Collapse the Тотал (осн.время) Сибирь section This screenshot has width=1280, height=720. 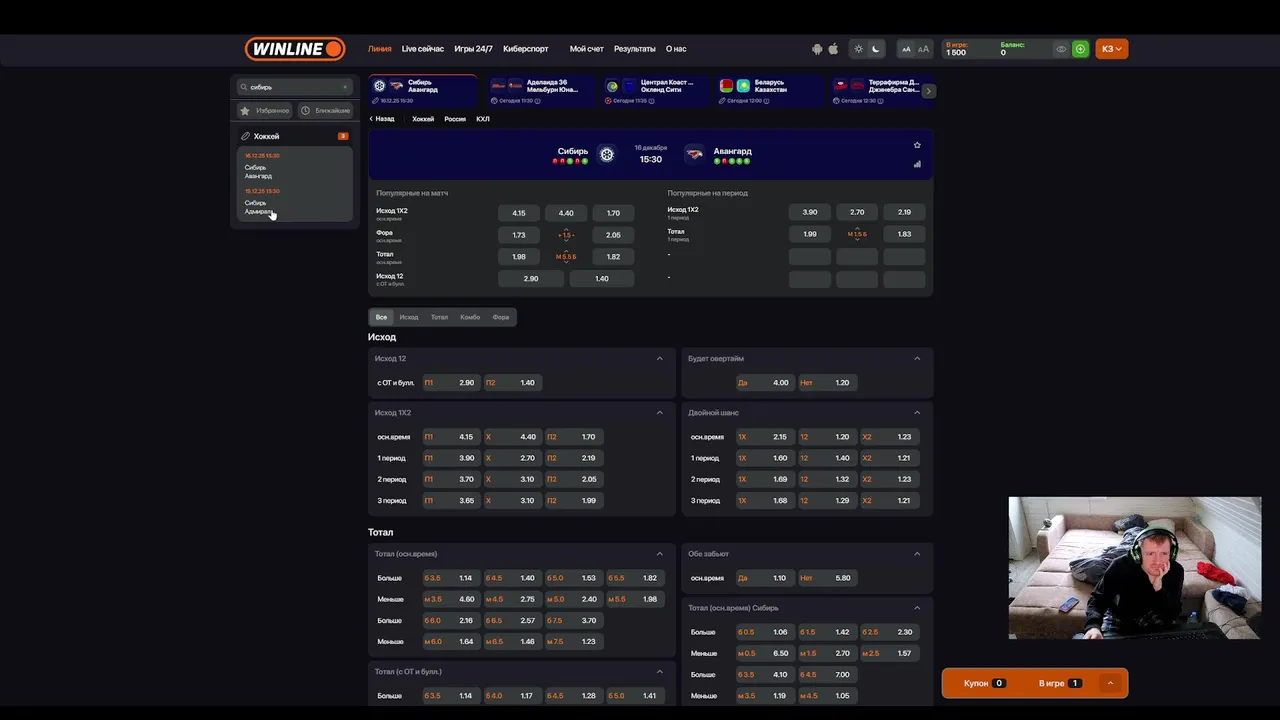click(917, 608)
